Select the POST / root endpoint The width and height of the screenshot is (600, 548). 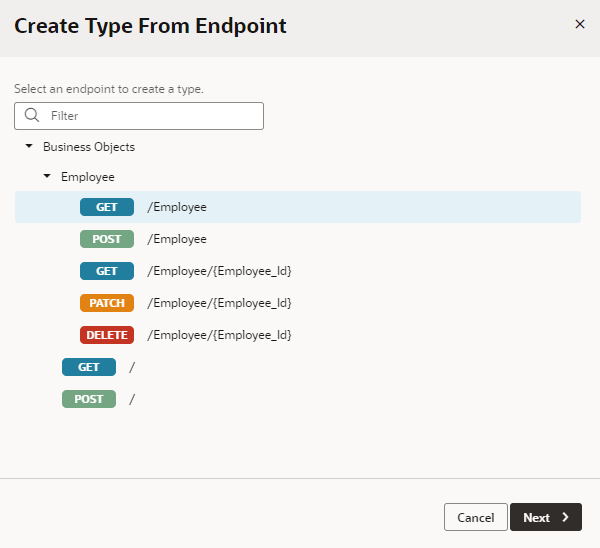[x=298, y=399]
